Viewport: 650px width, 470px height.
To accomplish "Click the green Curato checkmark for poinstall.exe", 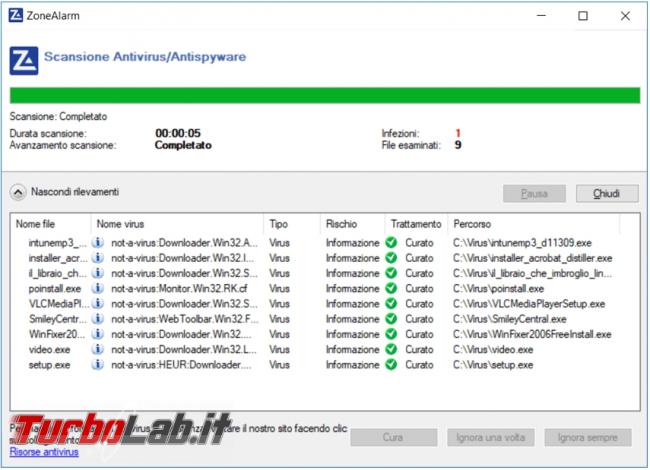I will tap(391, 288).
